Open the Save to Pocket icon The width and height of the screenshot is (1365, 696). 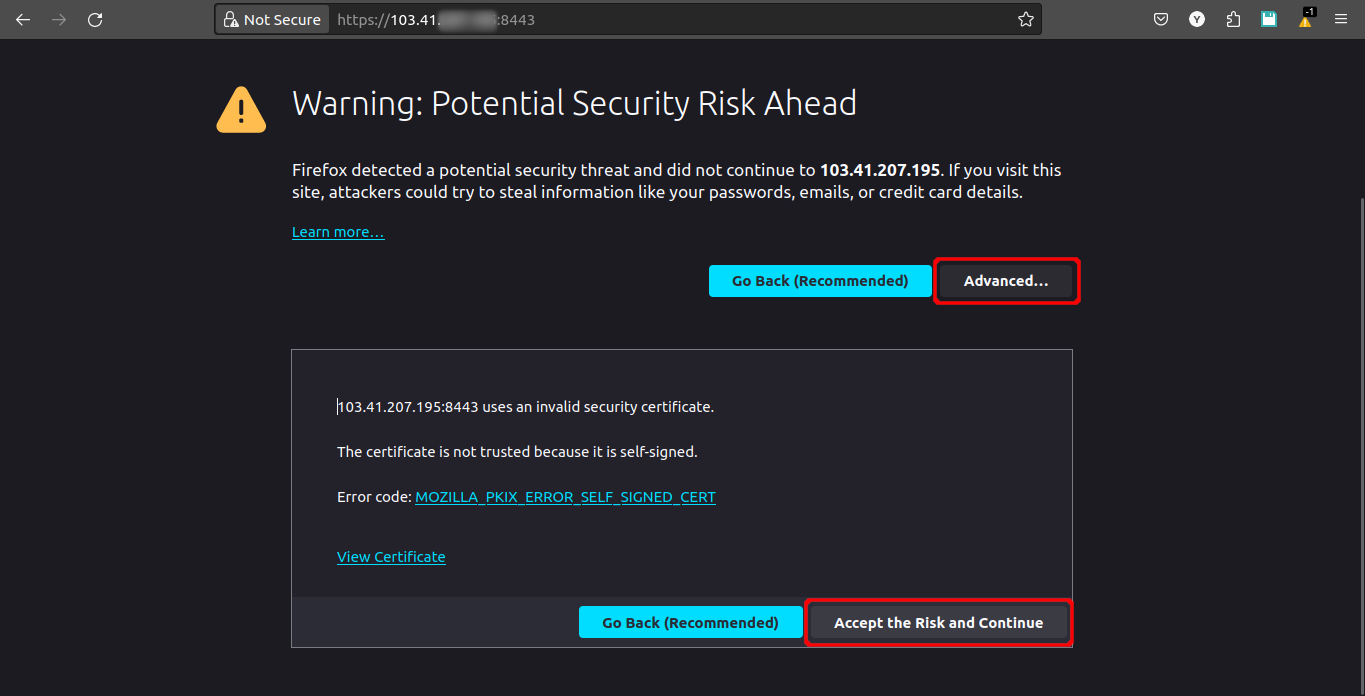[x=1161, y=19]
